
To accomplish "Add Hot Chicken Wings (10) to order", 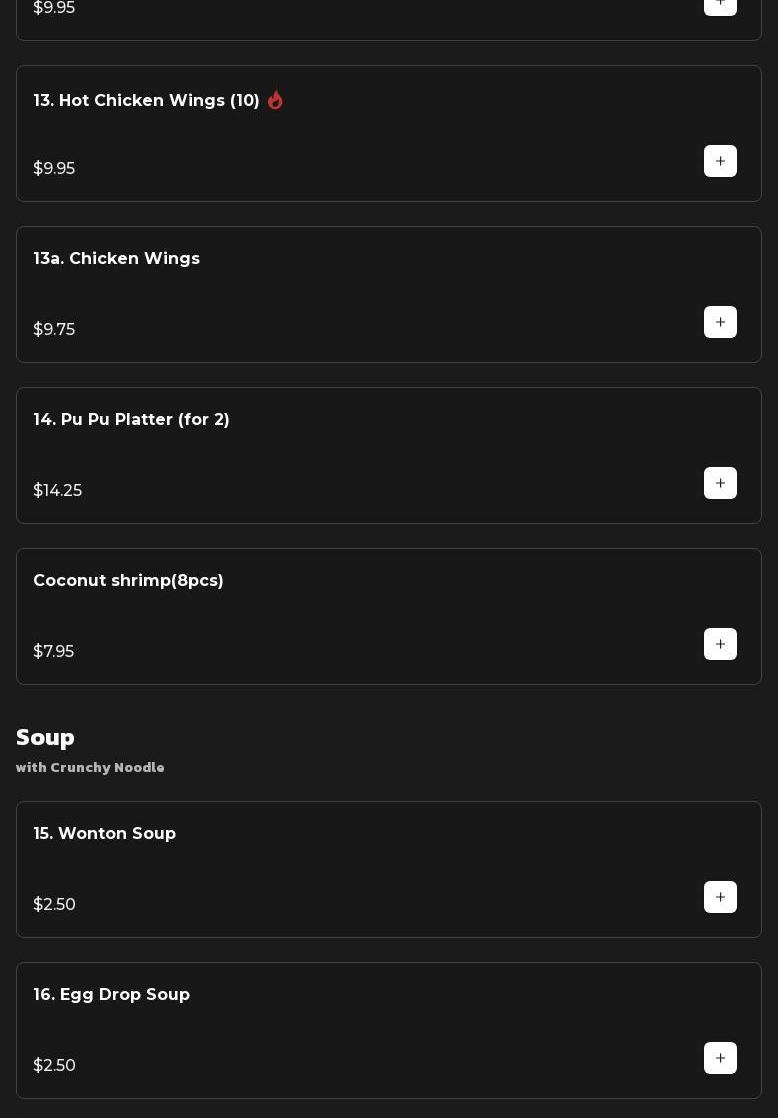I will tap(720, 161).
